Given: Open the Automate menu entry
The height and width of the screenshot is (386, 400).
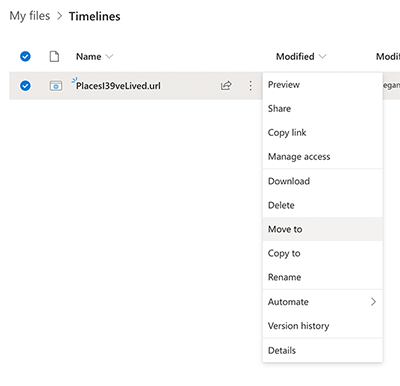Looking at the screenshot, I should (323, 302).
